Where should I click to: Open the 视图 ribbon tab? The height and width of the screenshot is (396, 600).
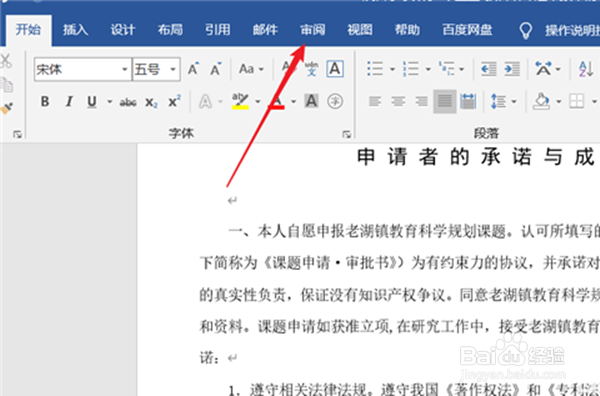(360, 30)
